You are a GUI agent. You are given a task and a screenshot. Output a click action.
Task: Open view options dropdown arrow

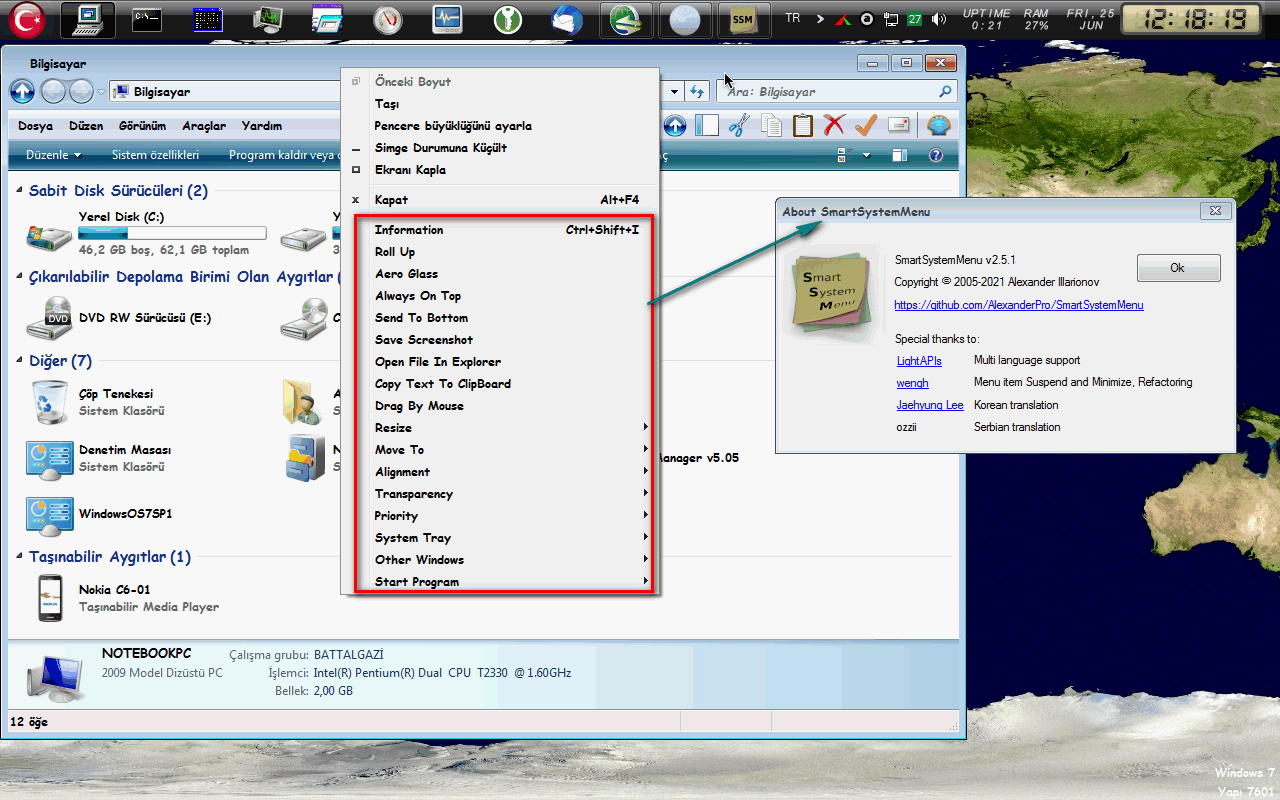click(x=866, y=155)
